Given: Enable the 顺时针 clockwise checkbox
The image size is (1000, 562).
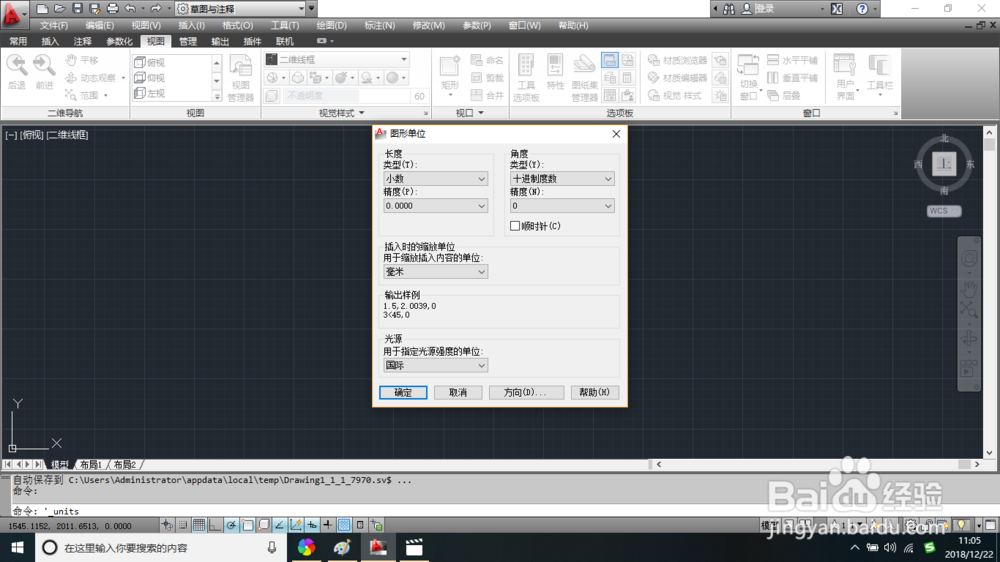Looking at the screenshot, I should coord(515,226).
